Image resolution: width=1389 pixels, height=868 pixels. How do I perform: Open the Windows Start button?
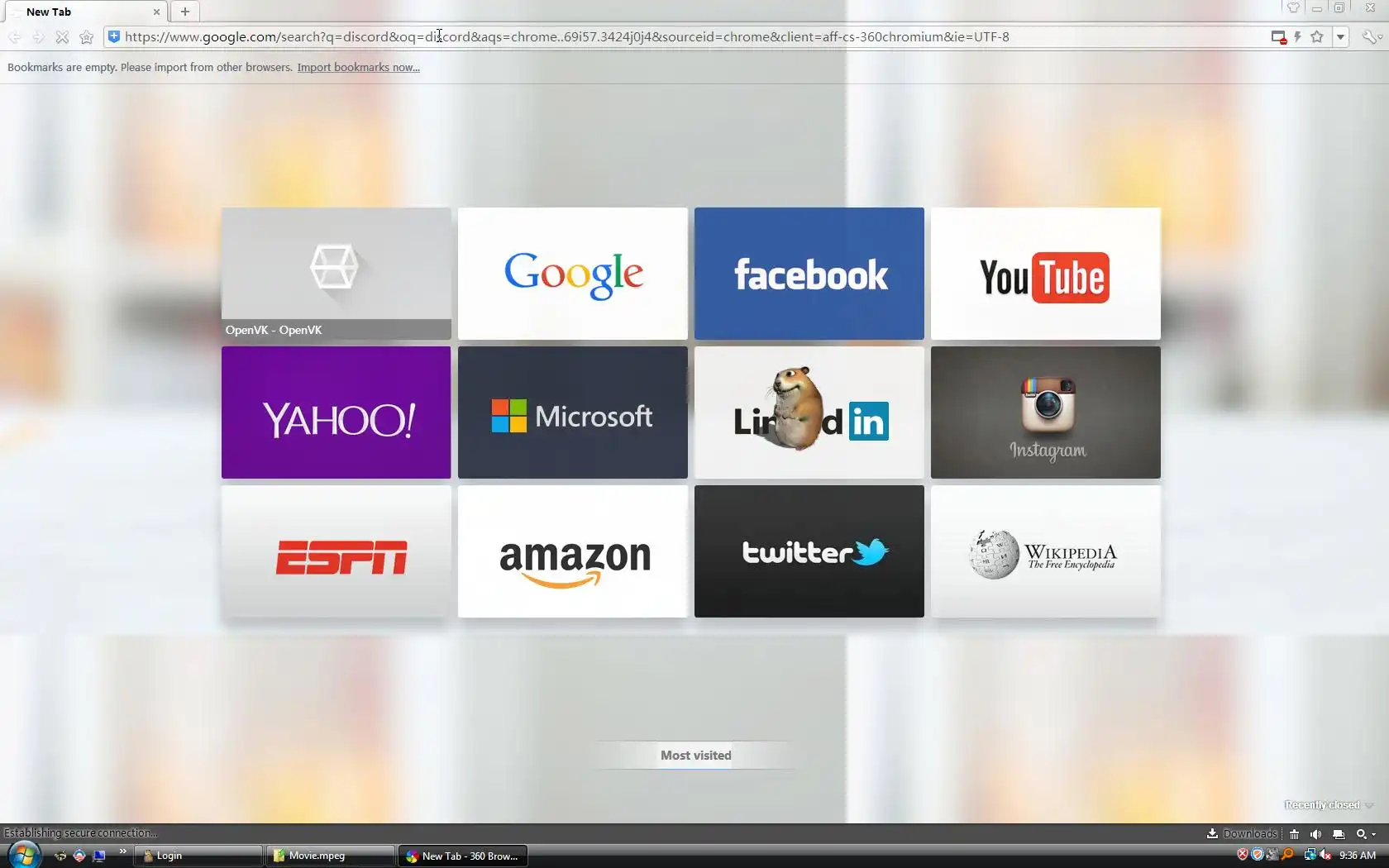(x=23, y=856)
